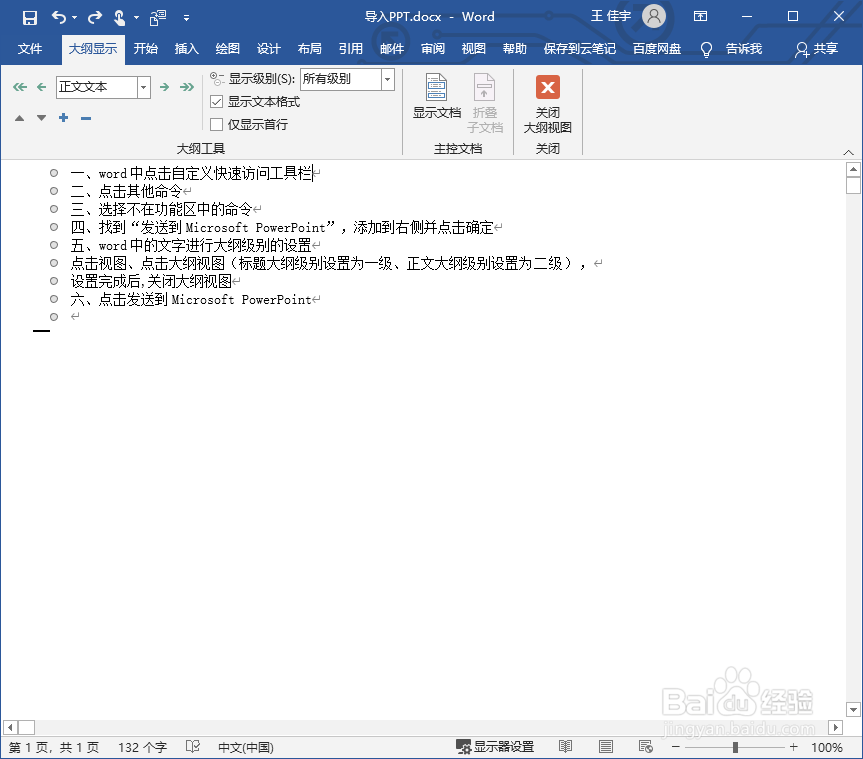Open the 引用 tab
Screen dimensions: 863x759
coord(351,49)
